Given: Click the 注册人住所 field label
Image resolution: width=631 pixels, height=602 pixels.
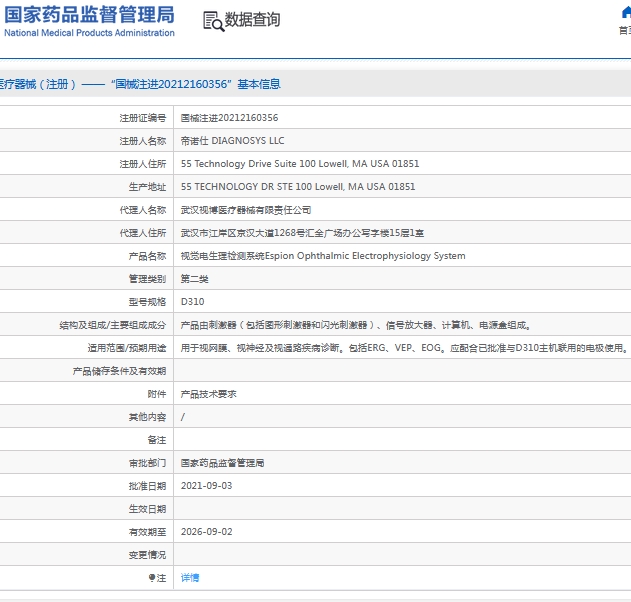Looking at the screenshot, I should point(142,164).
